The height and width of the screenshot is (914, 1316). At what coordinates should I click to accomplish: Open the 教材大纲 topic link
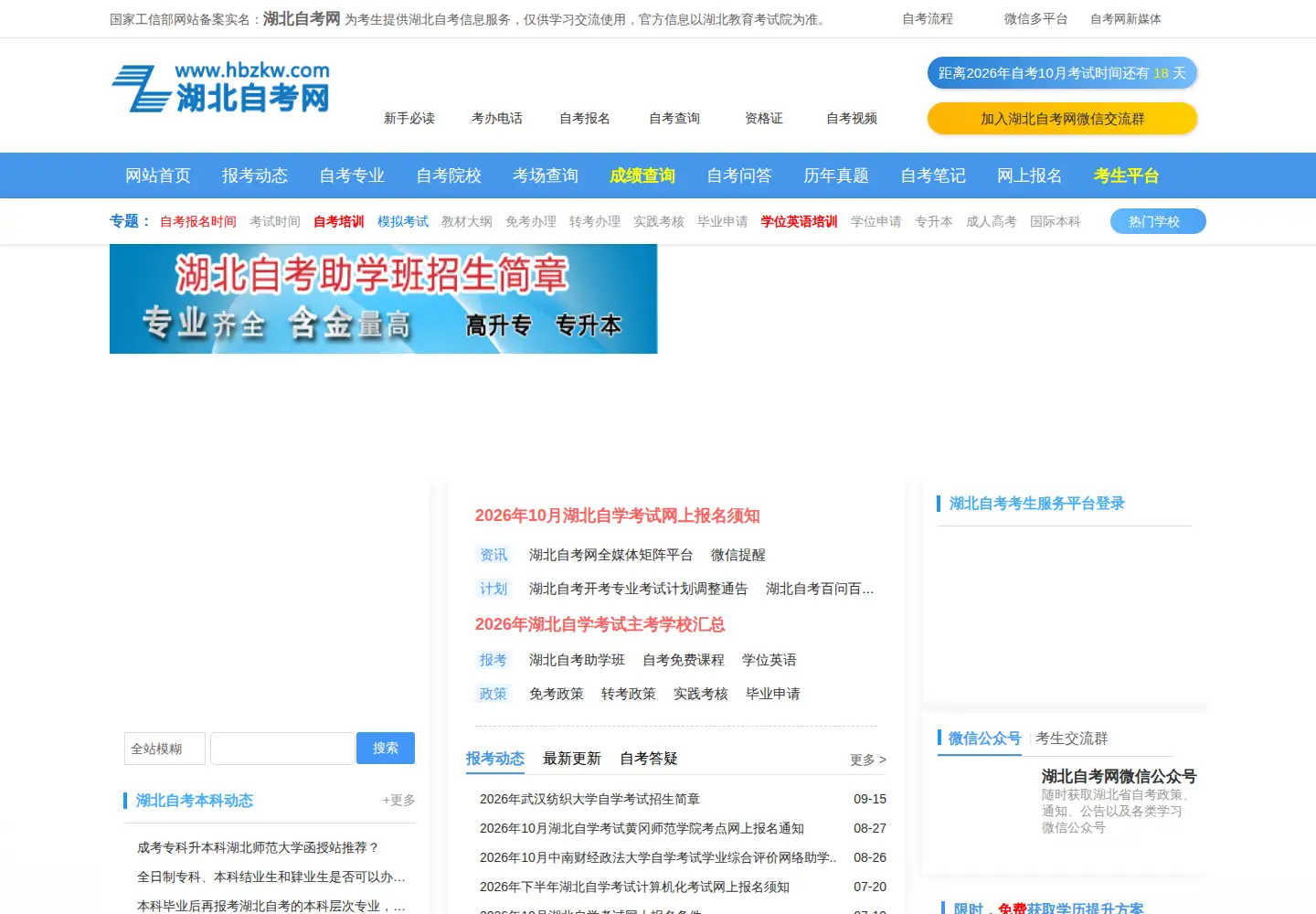[467, 221]
